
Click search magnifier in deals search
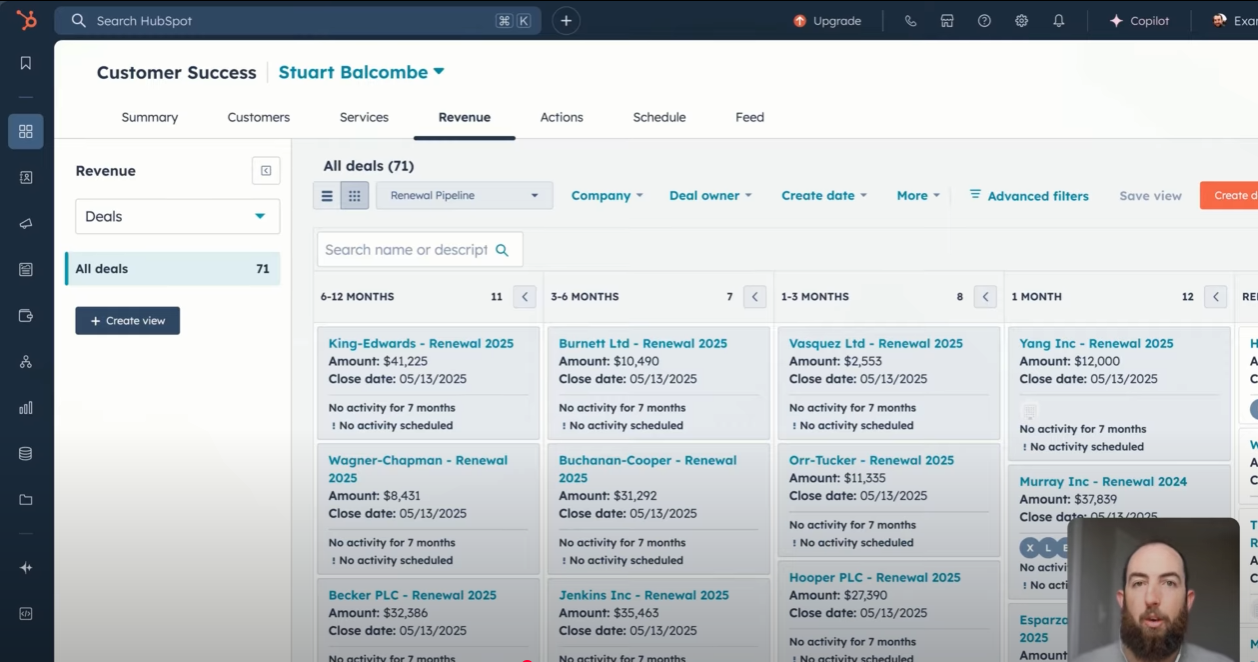pos(502,250)
